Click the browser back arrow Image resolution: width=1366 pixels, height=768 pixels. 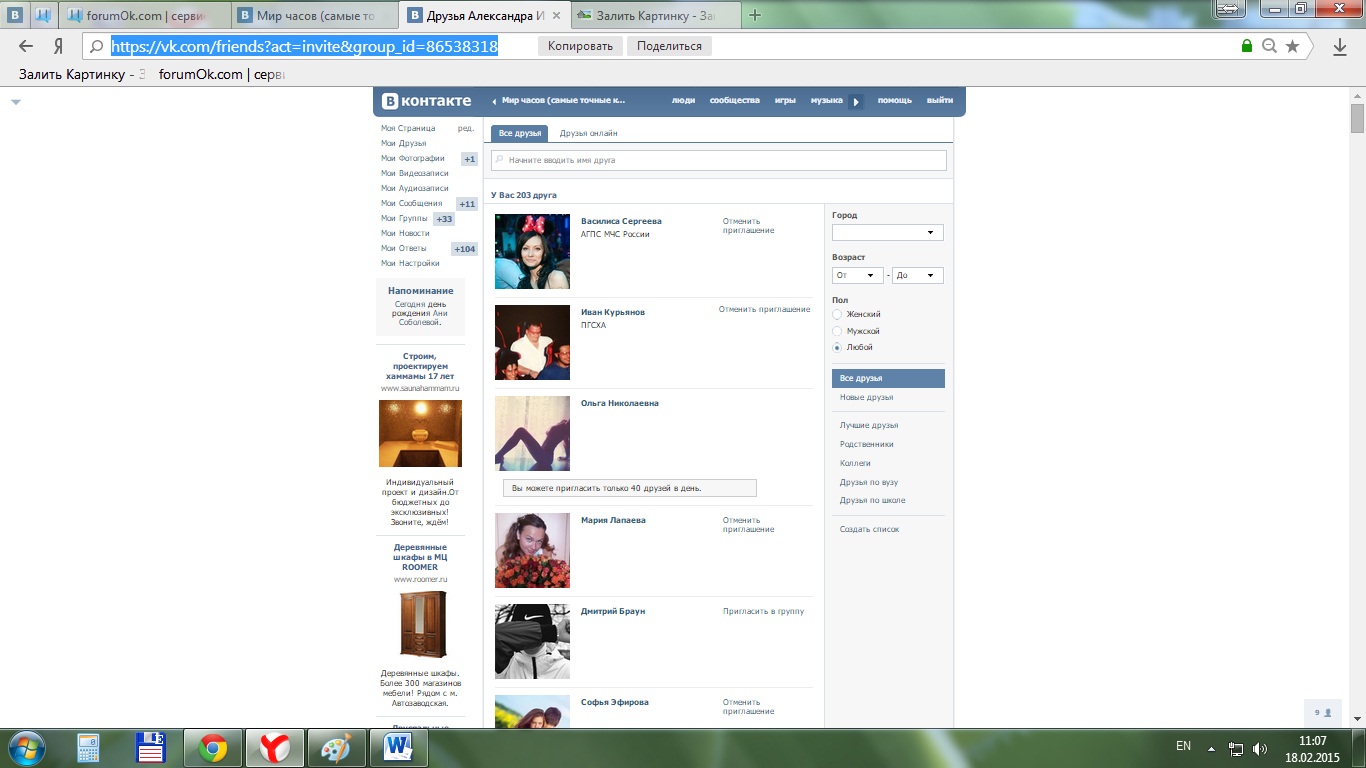[26, 46]
